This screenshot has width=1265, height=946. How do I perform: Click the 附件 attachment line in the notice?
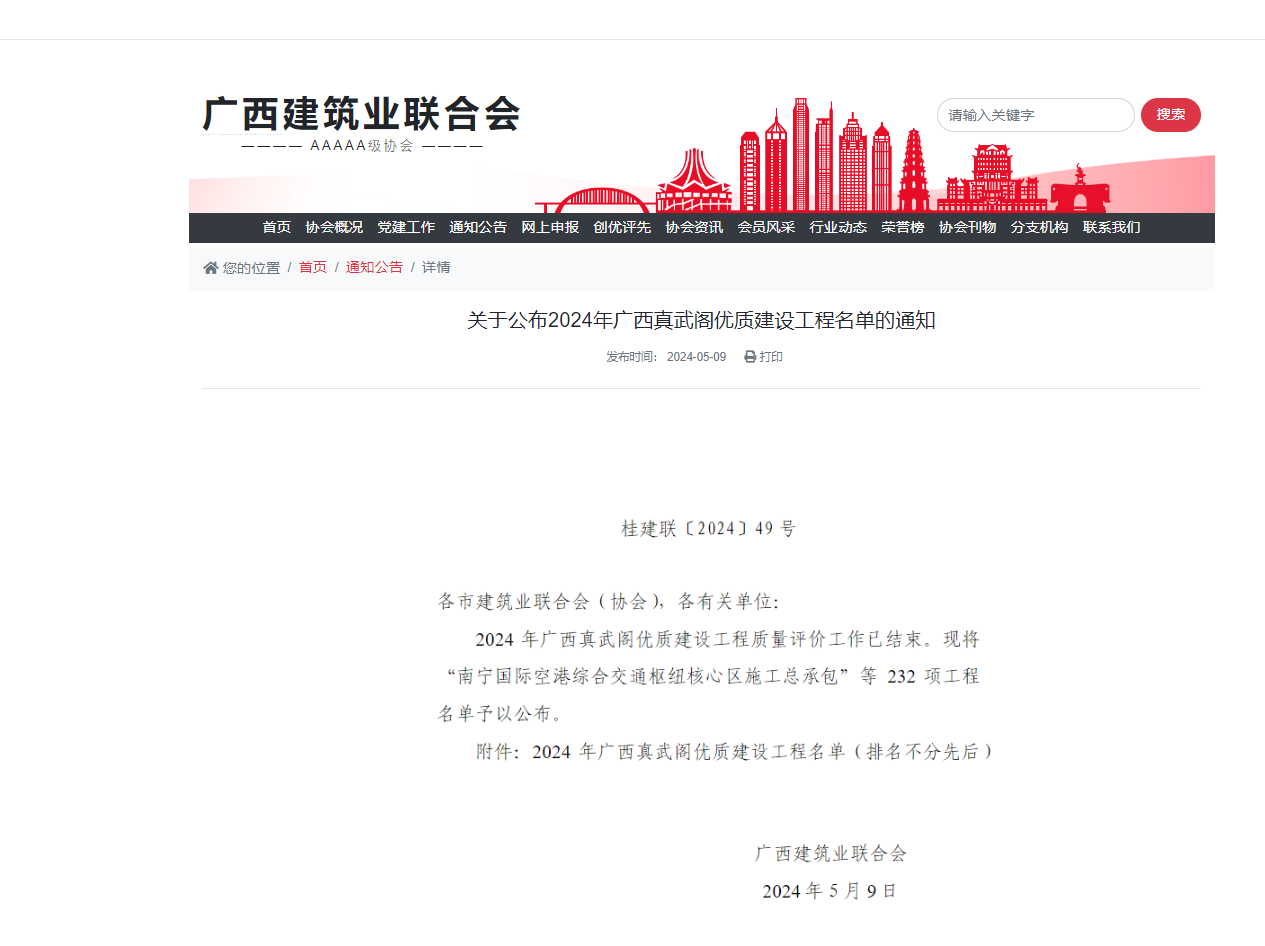(734, 752)
